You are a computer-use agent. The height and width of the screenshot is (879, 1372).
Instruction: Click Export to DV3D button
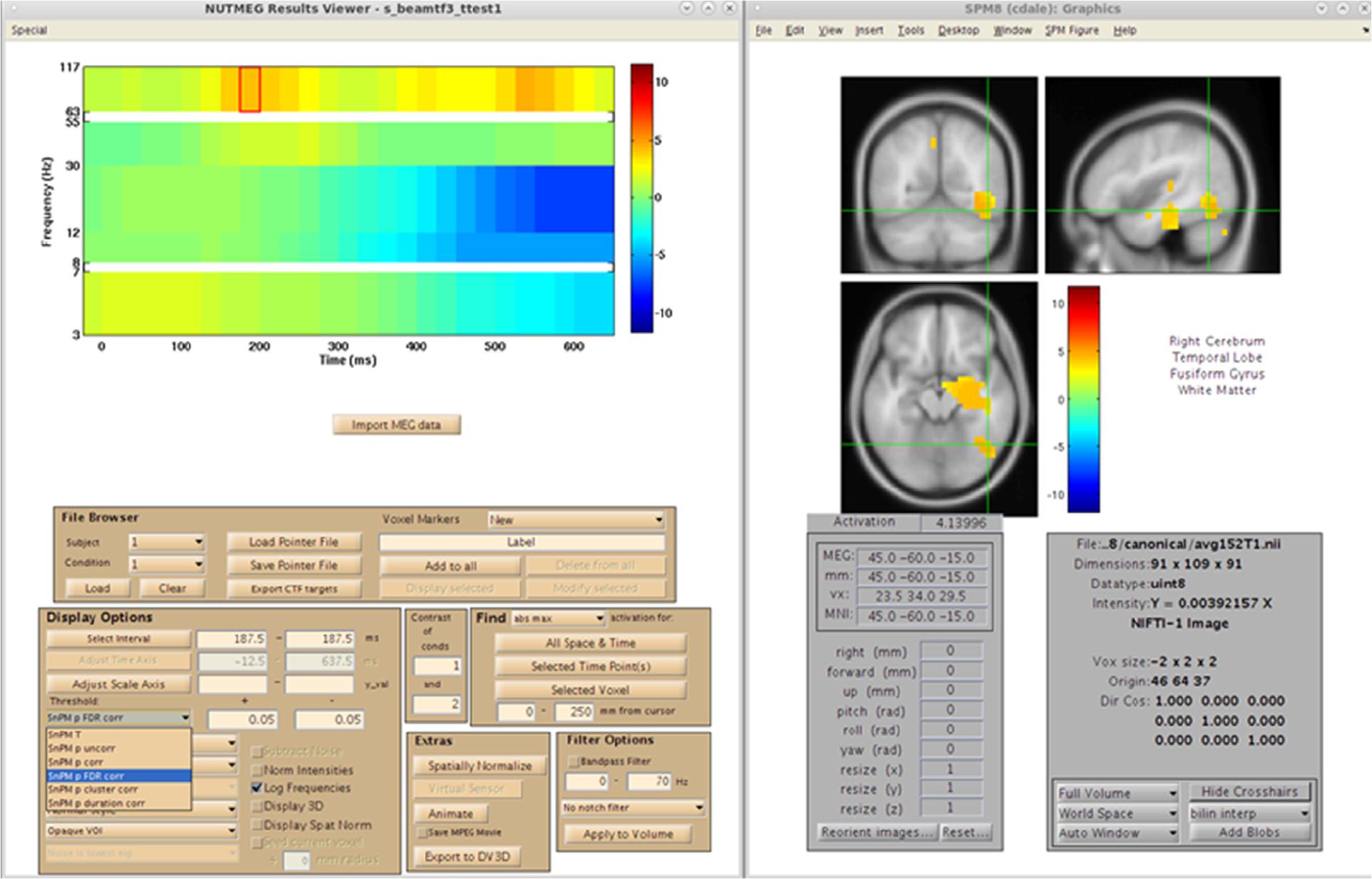click(x=467, y=857)
